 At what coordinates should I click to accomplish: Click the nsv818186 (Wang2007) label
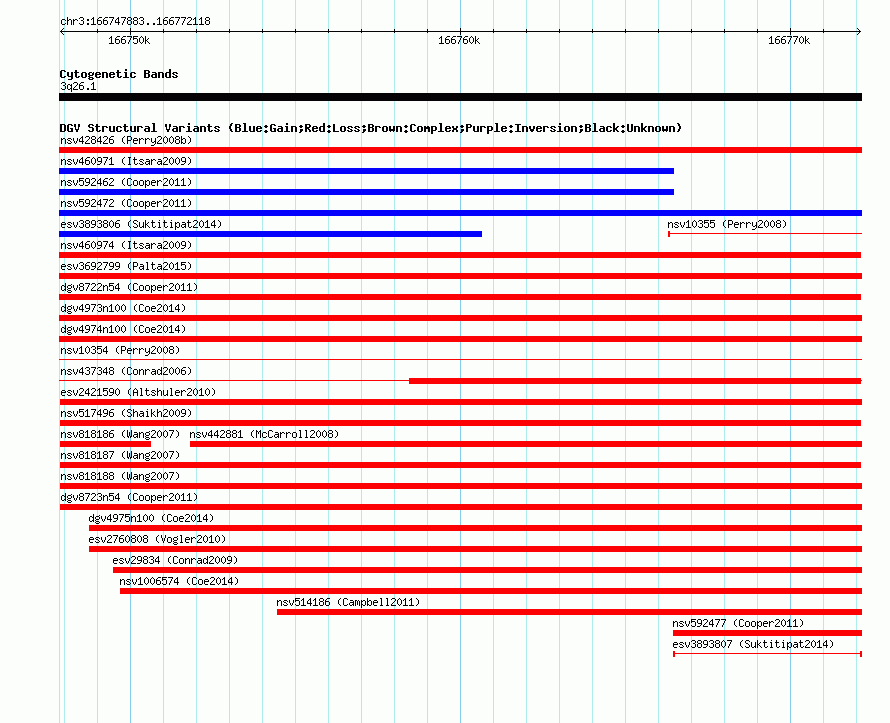[120, 434]
